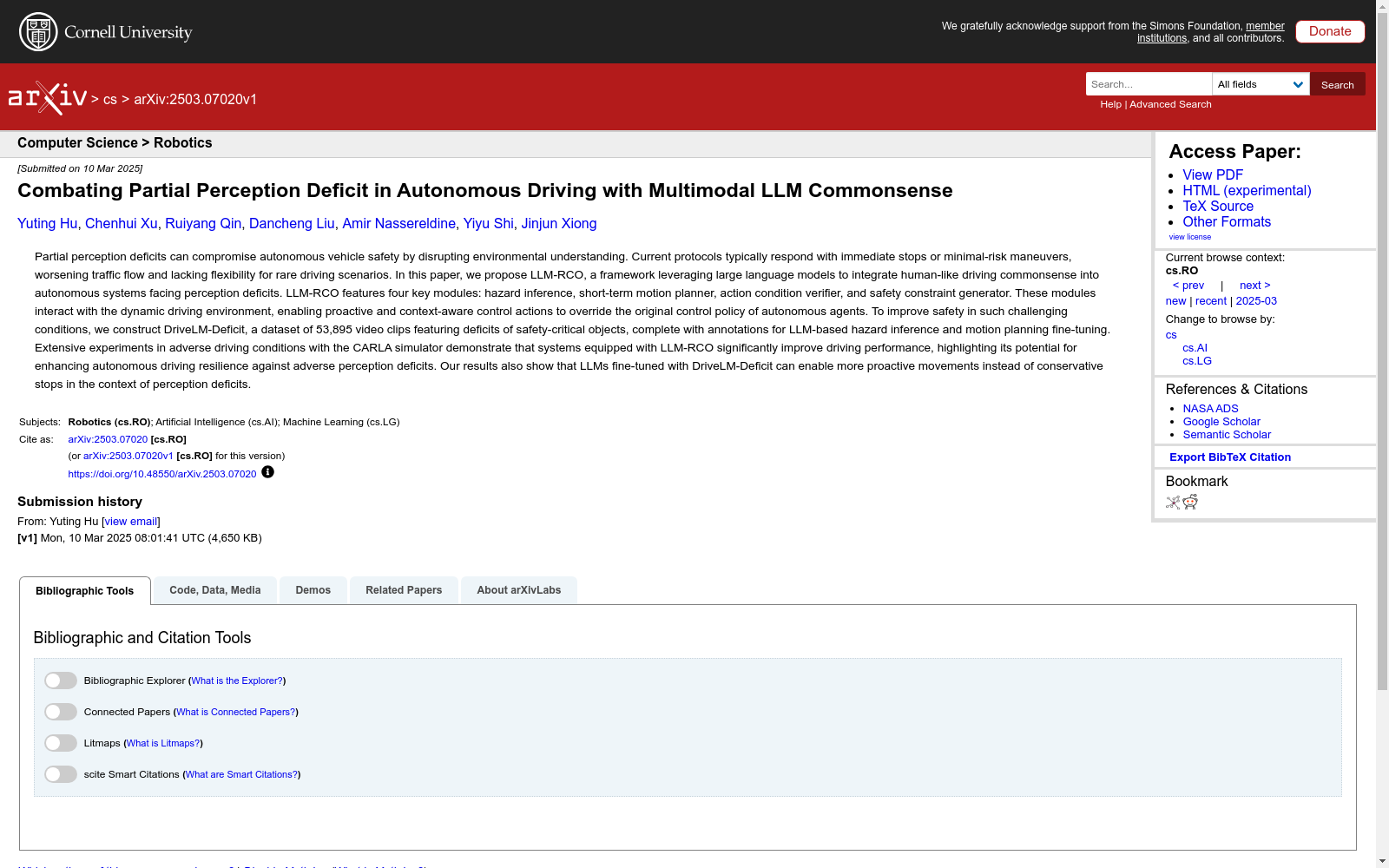Open 2025-03 listing link
The image size is (1389, 868).
click(x=1256, y=301)
